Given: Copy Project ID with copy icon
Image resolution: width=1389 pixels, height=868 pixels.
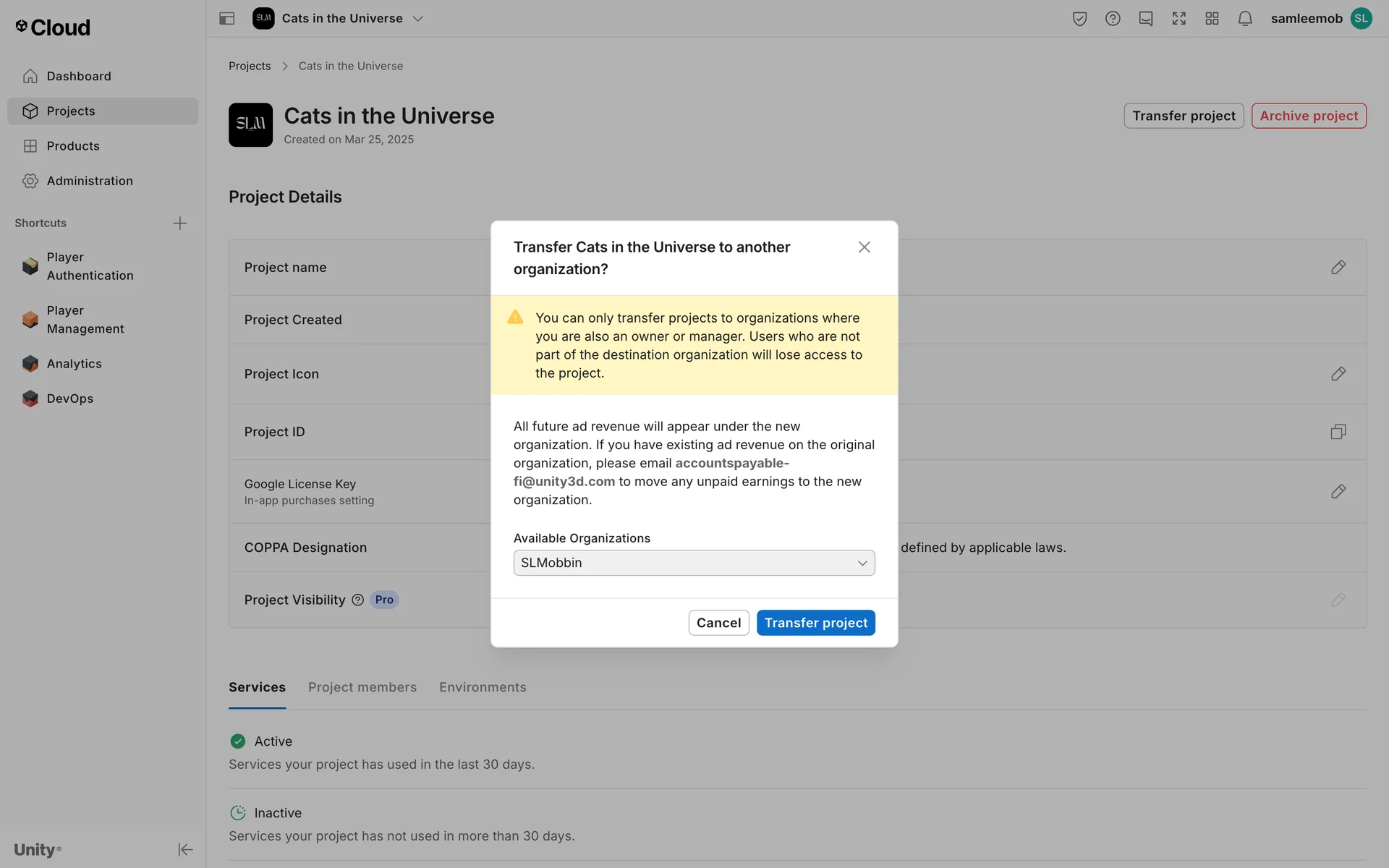Looking at the screenshot, I should [x=1338, y=432].
